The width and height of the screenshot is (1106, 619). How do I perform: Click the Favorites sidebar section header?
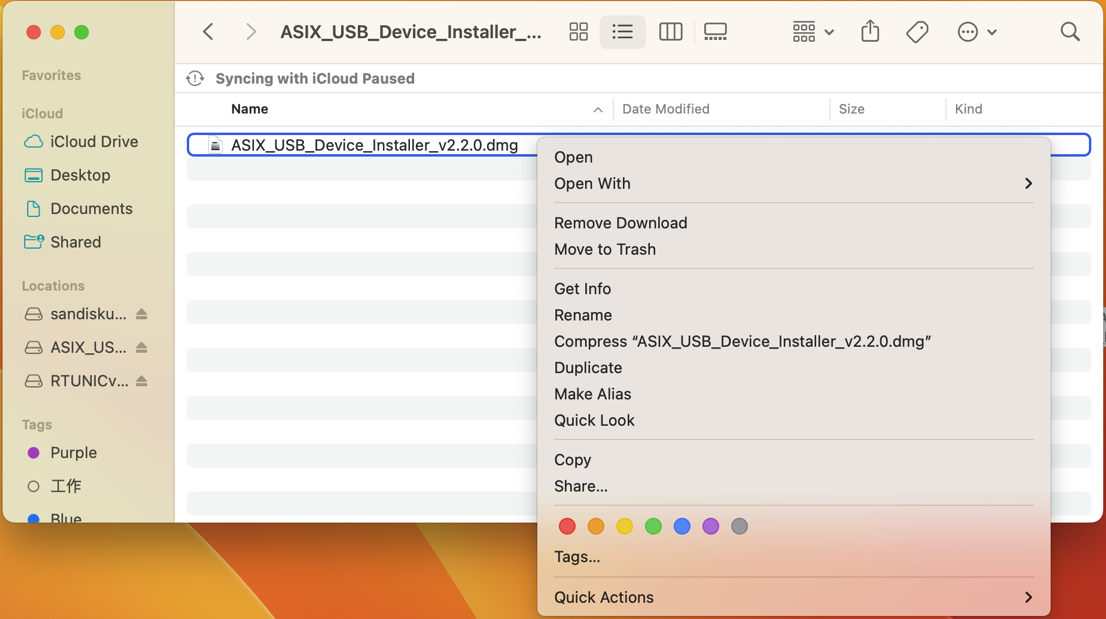tap(51, 75)
